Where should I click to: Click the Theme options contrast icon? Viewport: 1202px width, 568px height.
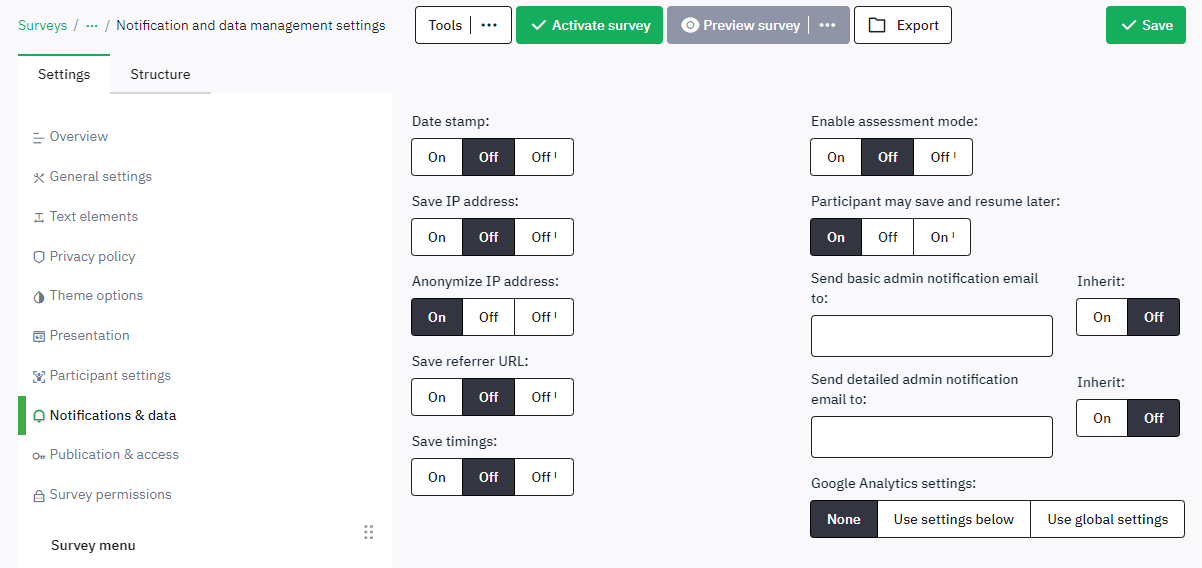coord(39,297)
